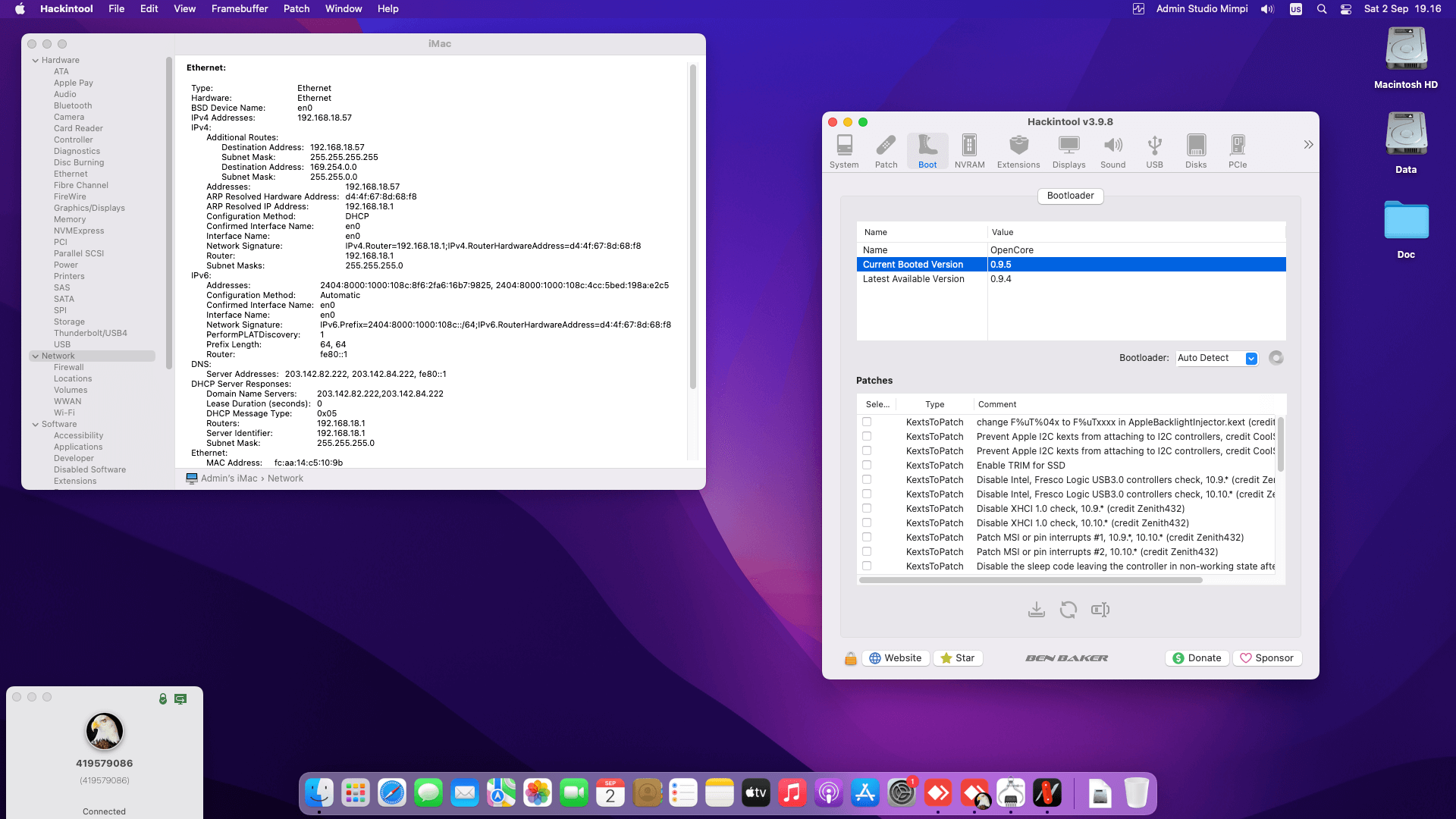
Task: Click the Star button
Action: pyautogui.click(x=958, y=658)
